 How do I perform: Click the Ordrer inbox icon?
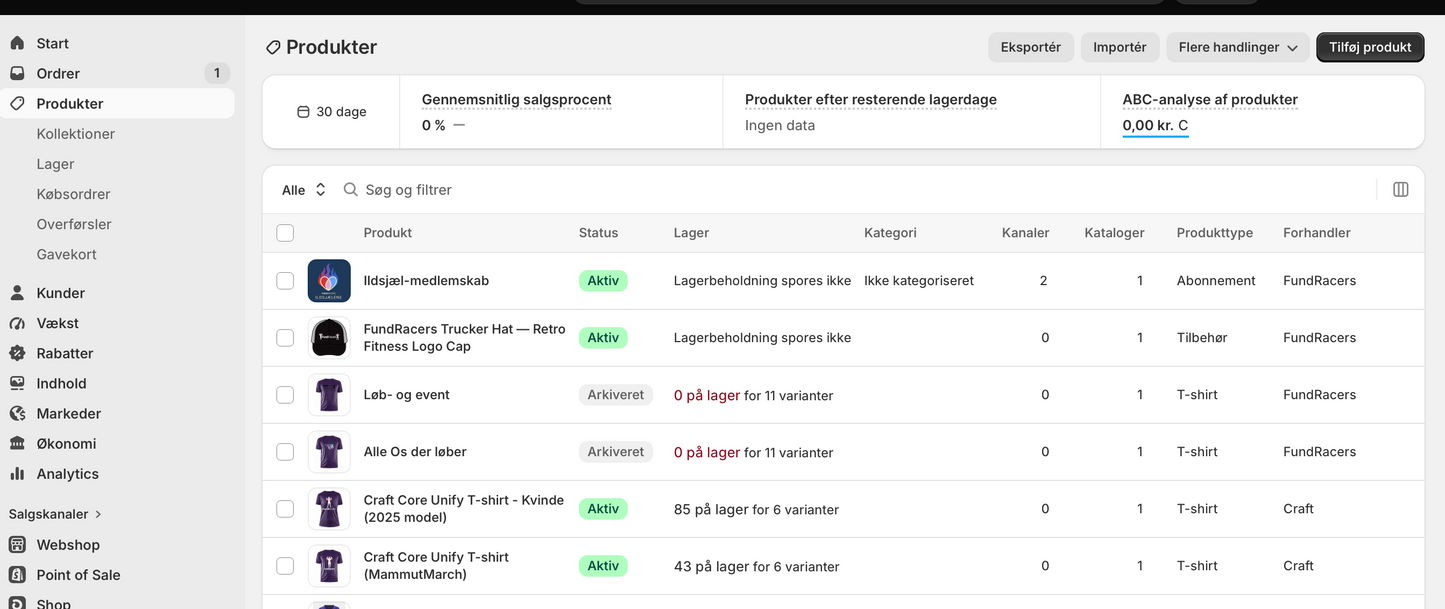click(17, 73)
